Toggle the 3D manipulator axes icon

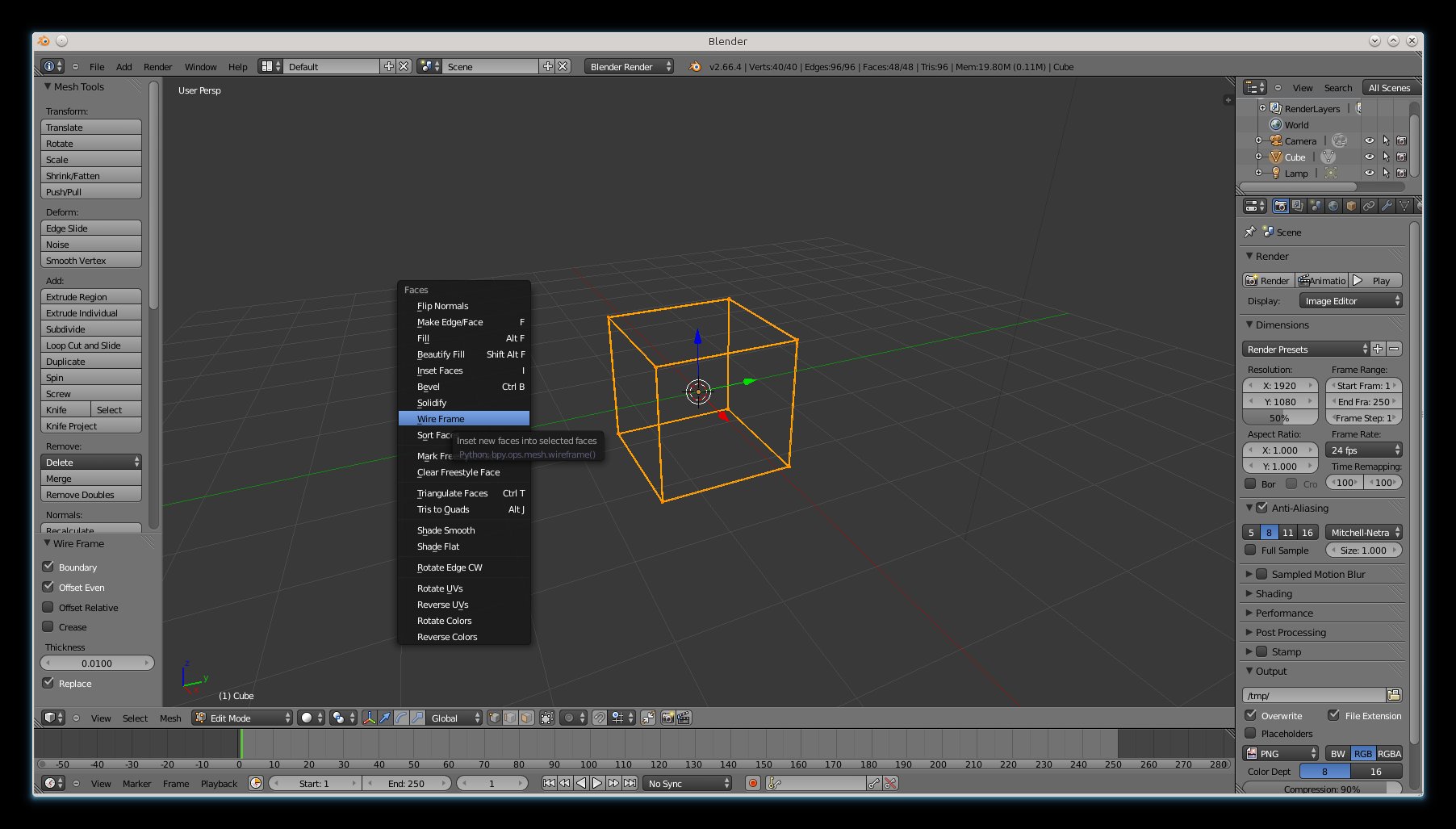369,718
